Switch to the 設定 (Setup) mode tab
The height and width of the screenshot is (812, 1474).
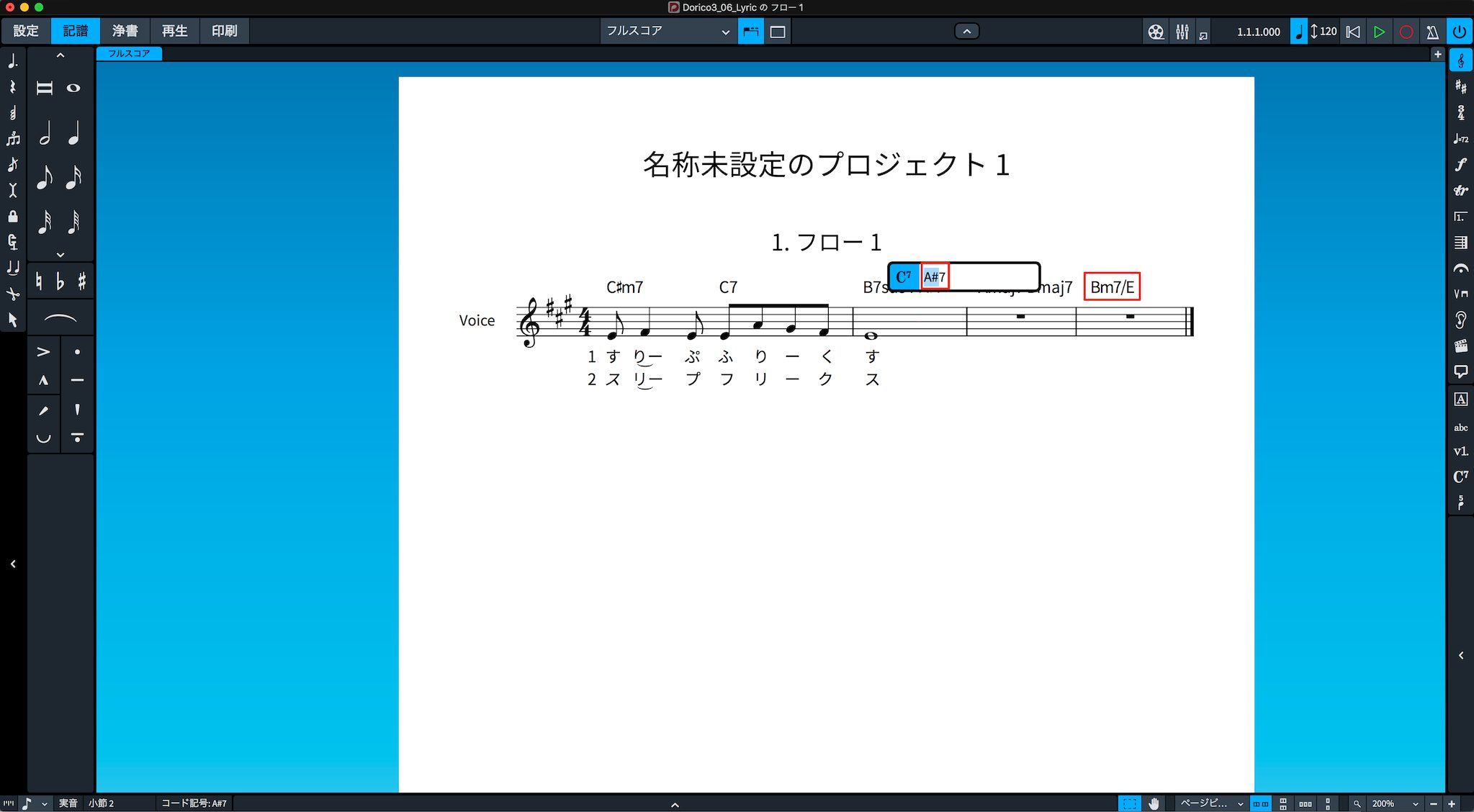[x=25, y=31]
